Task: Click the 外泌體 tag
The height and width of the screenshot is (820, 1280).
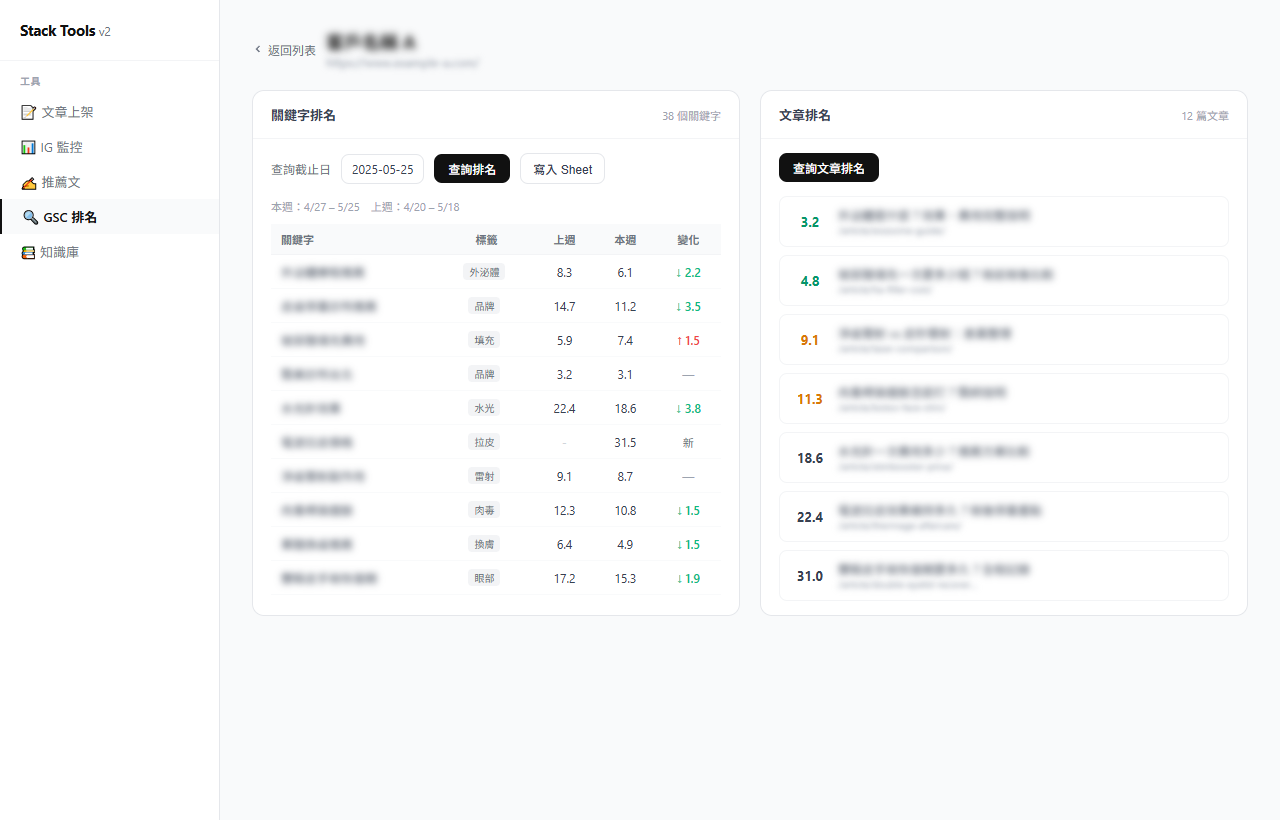Action: [x=486, y=272]
